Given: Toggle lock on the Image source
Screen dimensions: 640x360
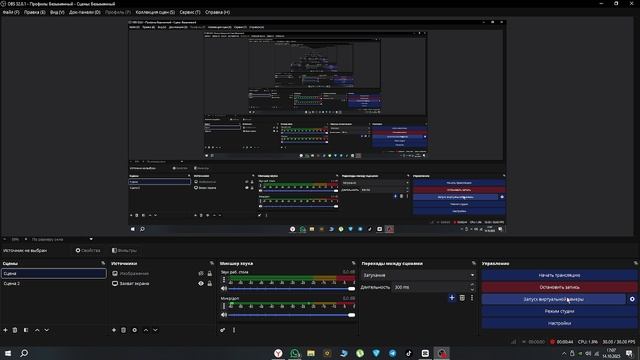Looking at the screenshot, I should click(210, 273).
